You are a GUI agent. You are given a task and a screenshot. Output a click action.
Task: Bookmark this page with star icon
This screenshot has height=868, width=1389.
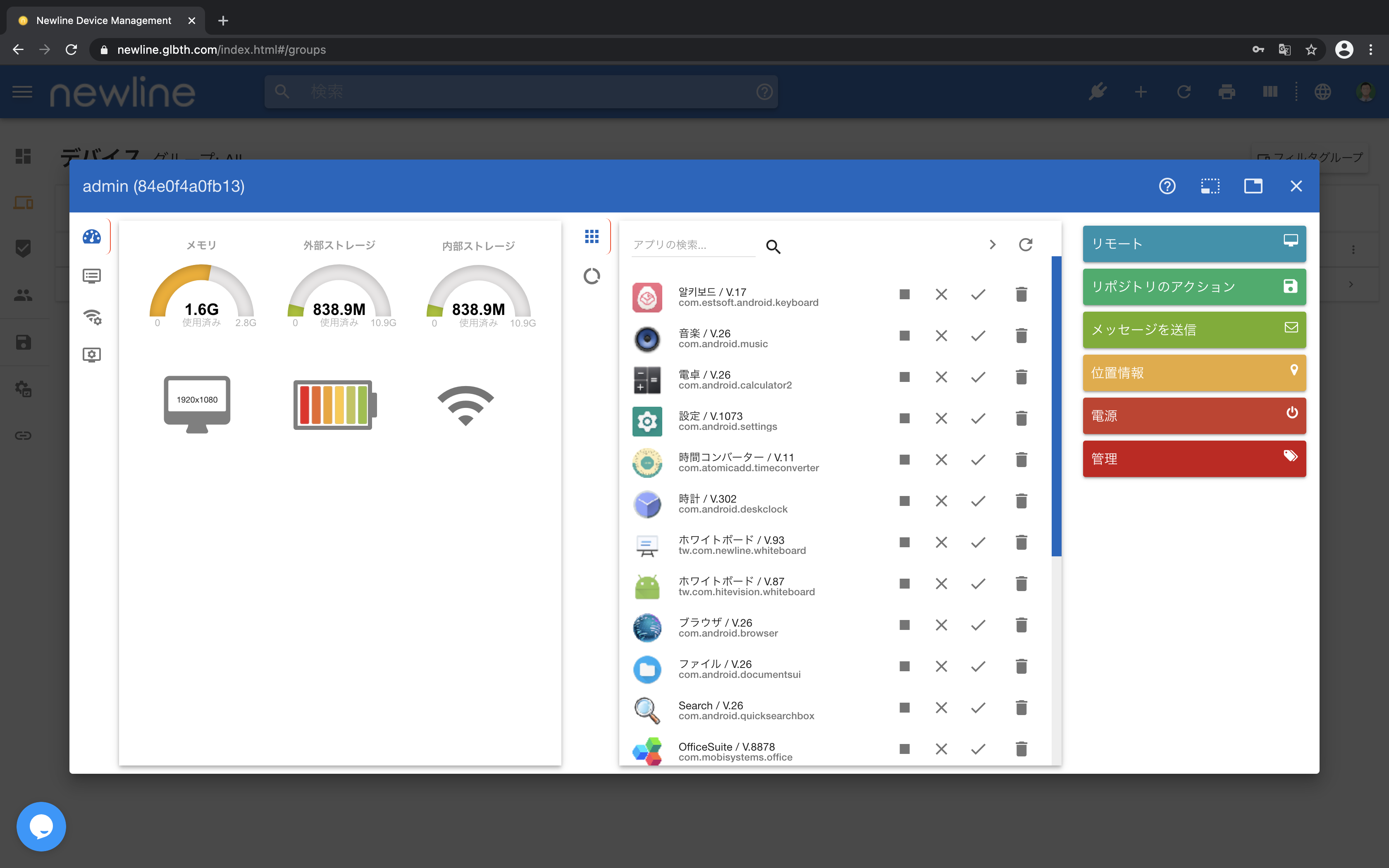click(1311, 50)
